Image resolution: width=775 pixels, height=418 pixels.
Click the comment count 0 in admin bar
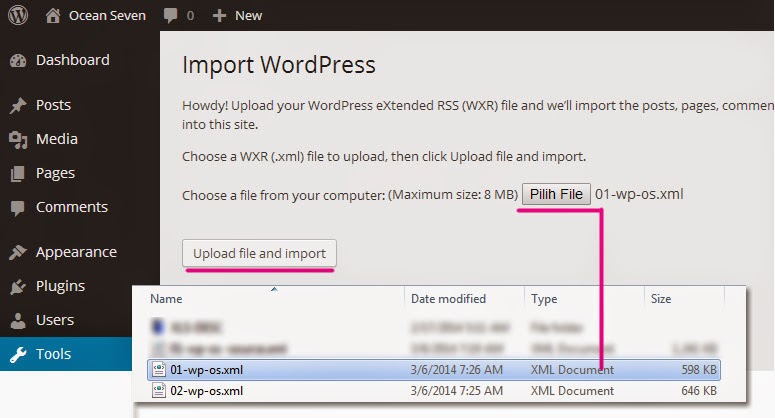point(190,16)
